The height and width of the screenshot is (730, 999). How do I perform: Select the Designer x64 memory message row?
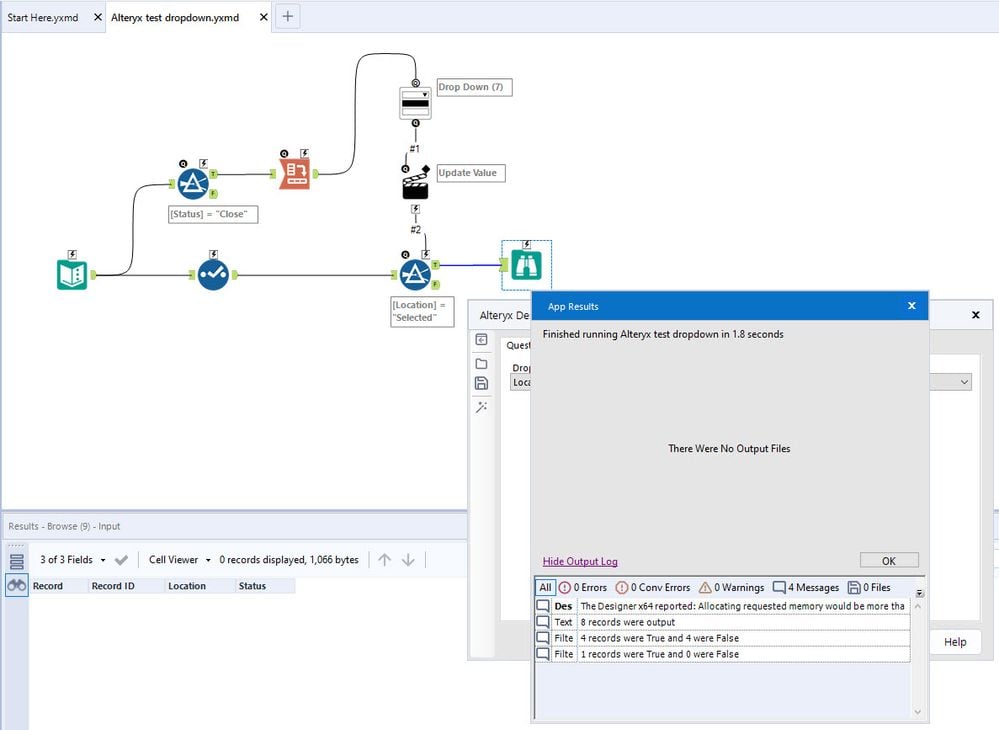tap(722, 606)
